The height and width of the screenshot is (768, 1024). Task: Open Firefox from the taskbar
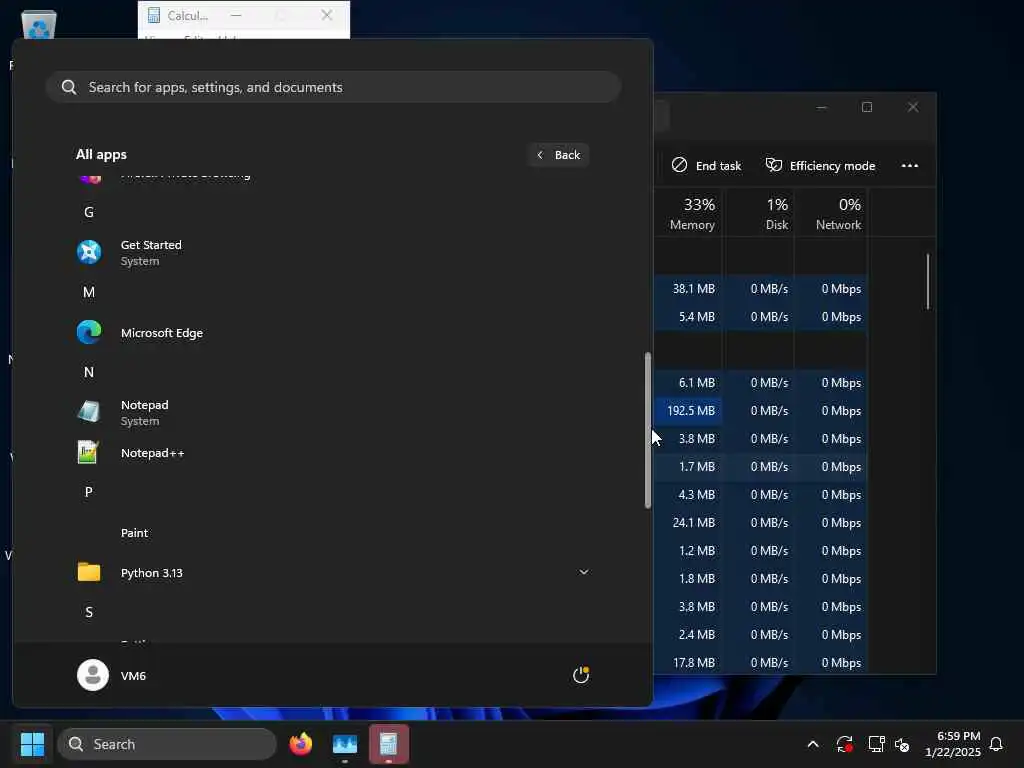tap(301, 744)
